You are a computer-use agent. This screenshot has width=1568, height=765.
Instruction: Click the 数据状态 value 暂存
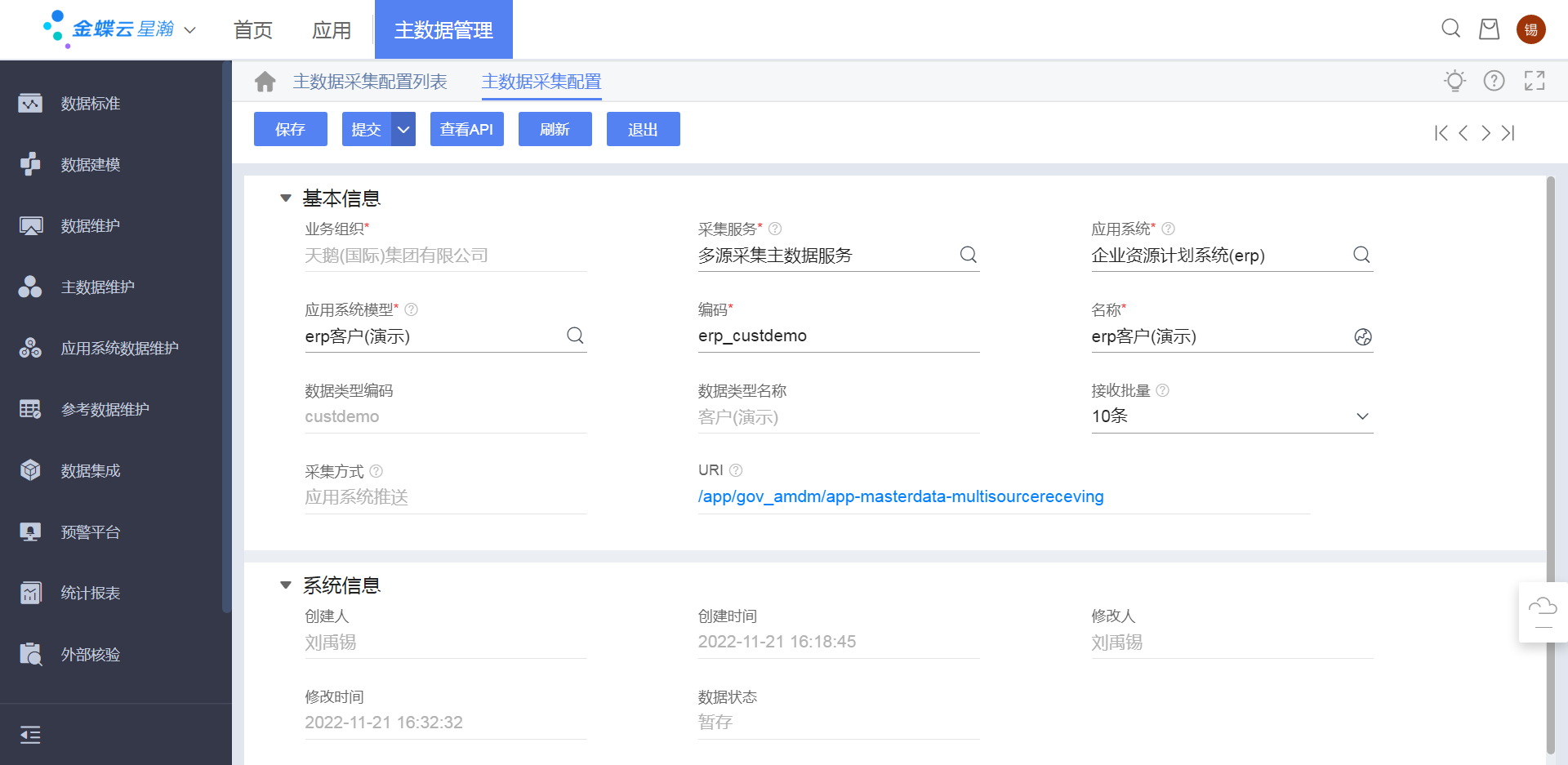(715, 723)
